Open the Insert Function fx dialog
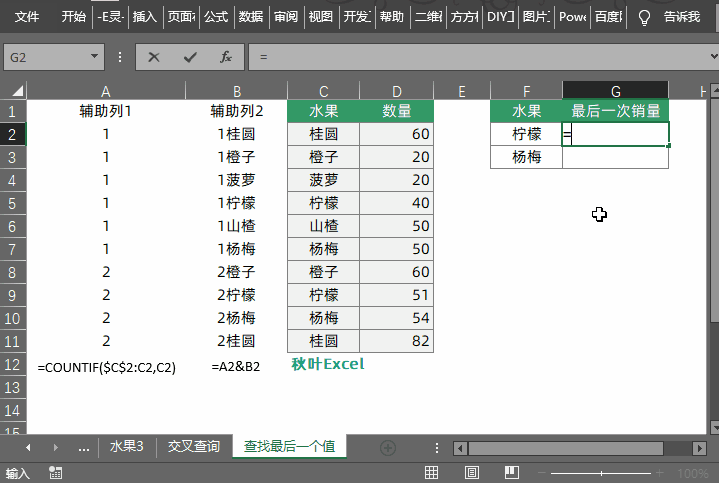The height and width of the screenshot is (483, 719). point(226,58)
